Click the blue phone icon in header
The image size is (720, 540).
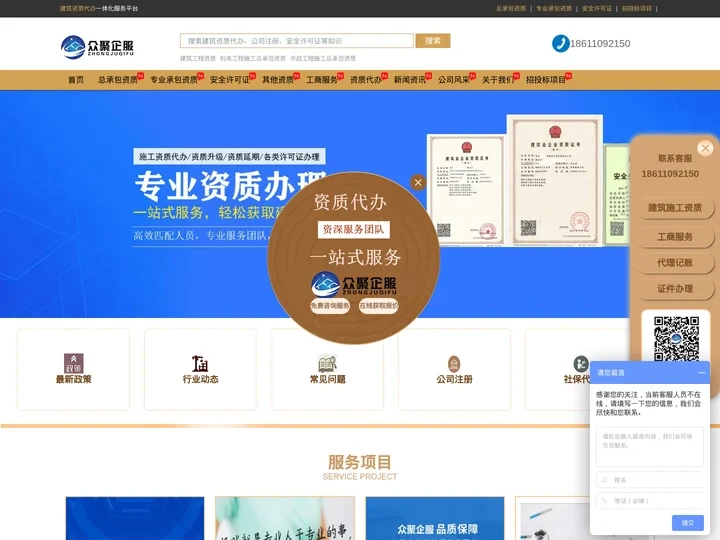click(560, 44)
